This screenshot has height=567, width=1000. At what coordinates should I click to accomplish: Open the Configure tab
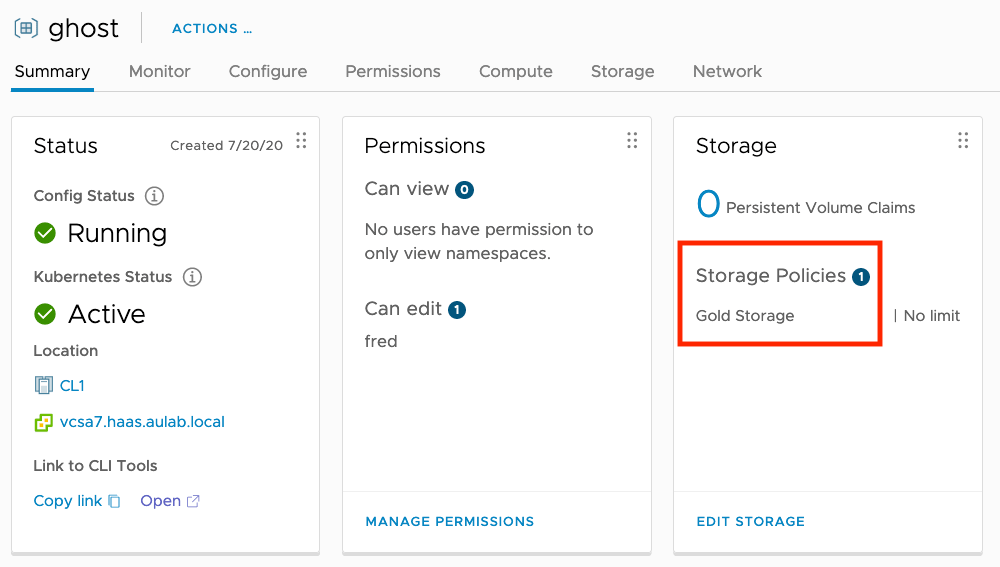[267, 71]
